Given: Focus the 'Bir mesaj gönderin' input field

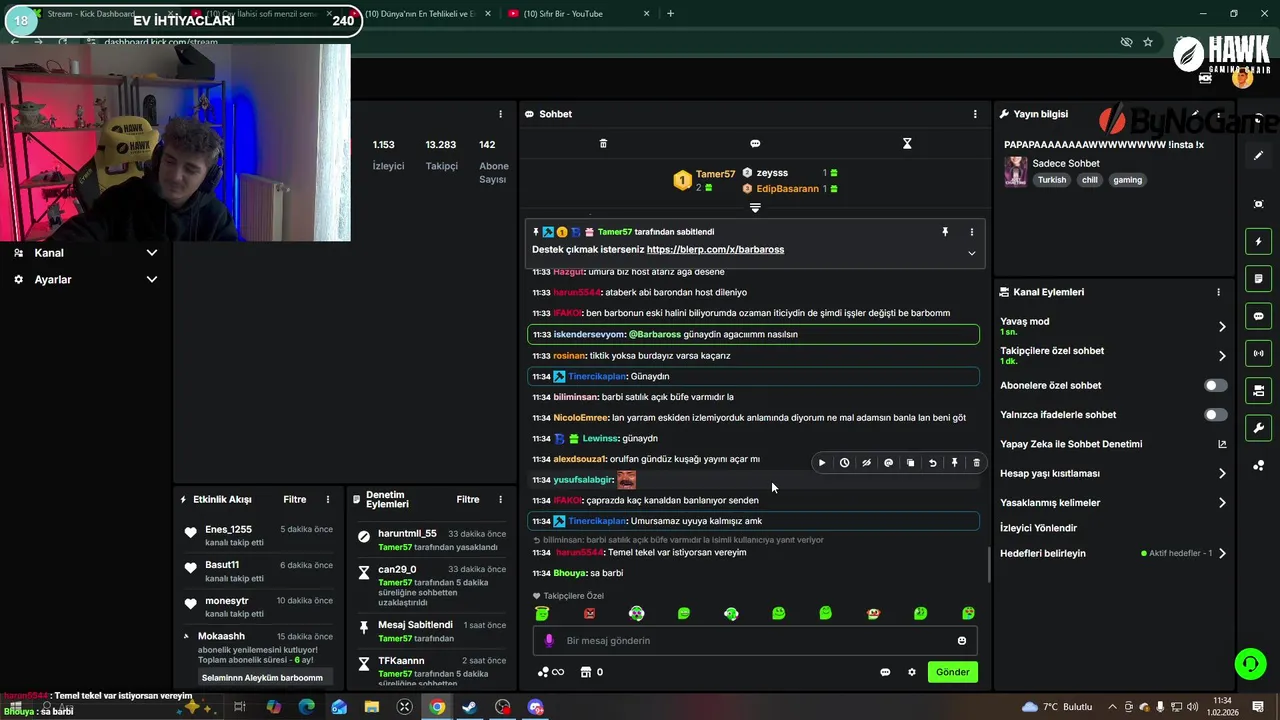Looking at the screenshot, I should click(755, 641).
